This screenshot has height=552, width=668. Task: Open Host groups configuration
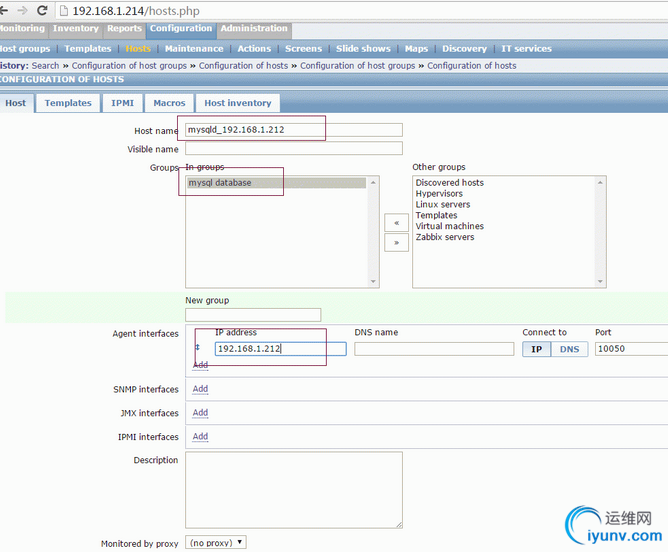25,49
